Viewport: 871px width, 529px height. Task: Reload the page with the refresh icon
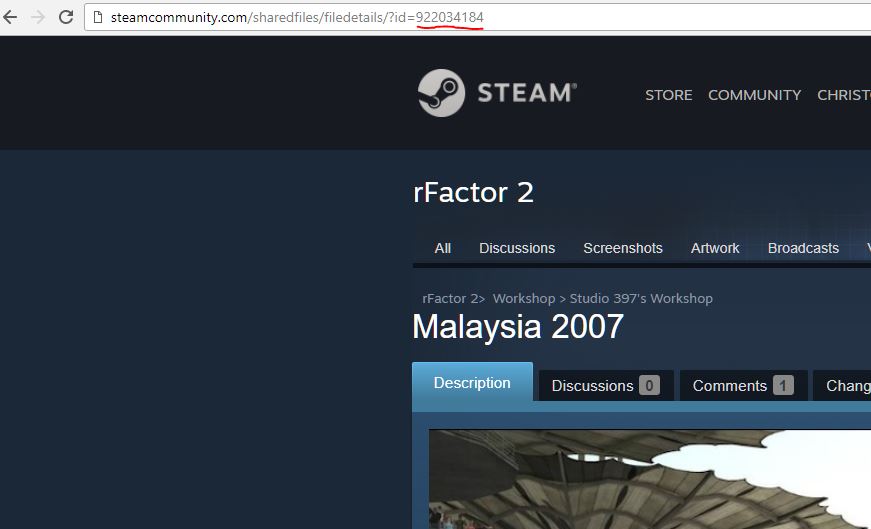[x=66, y=17]
